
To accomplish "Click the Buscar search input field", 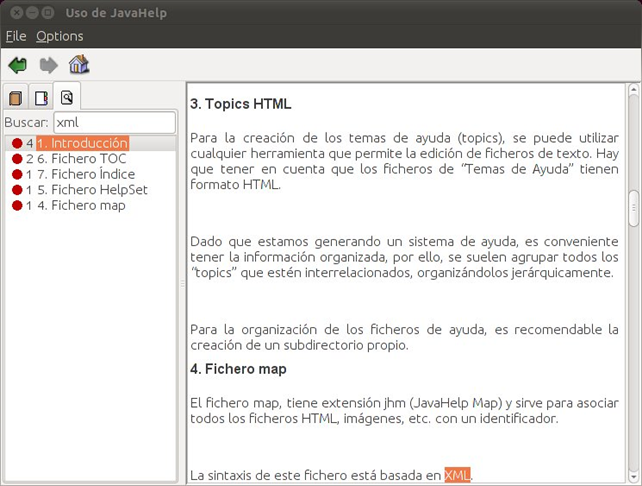I will pos(115,122).
